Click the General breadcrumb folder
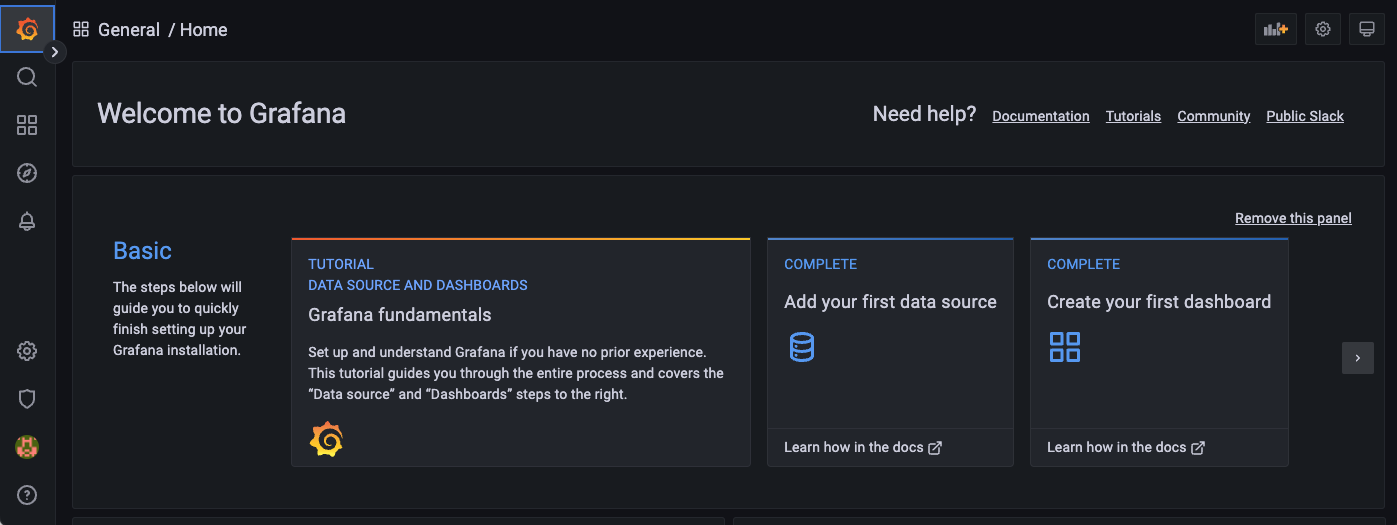The image size is (1397, 525). 128,30
